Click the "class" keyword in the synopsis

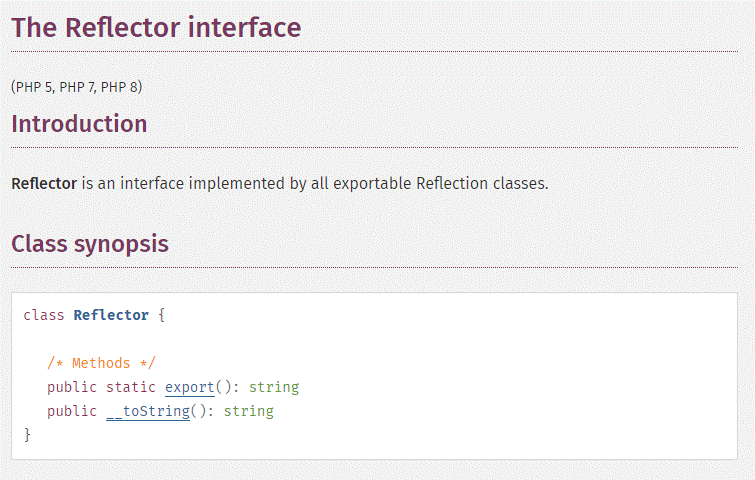pos(43,315)
